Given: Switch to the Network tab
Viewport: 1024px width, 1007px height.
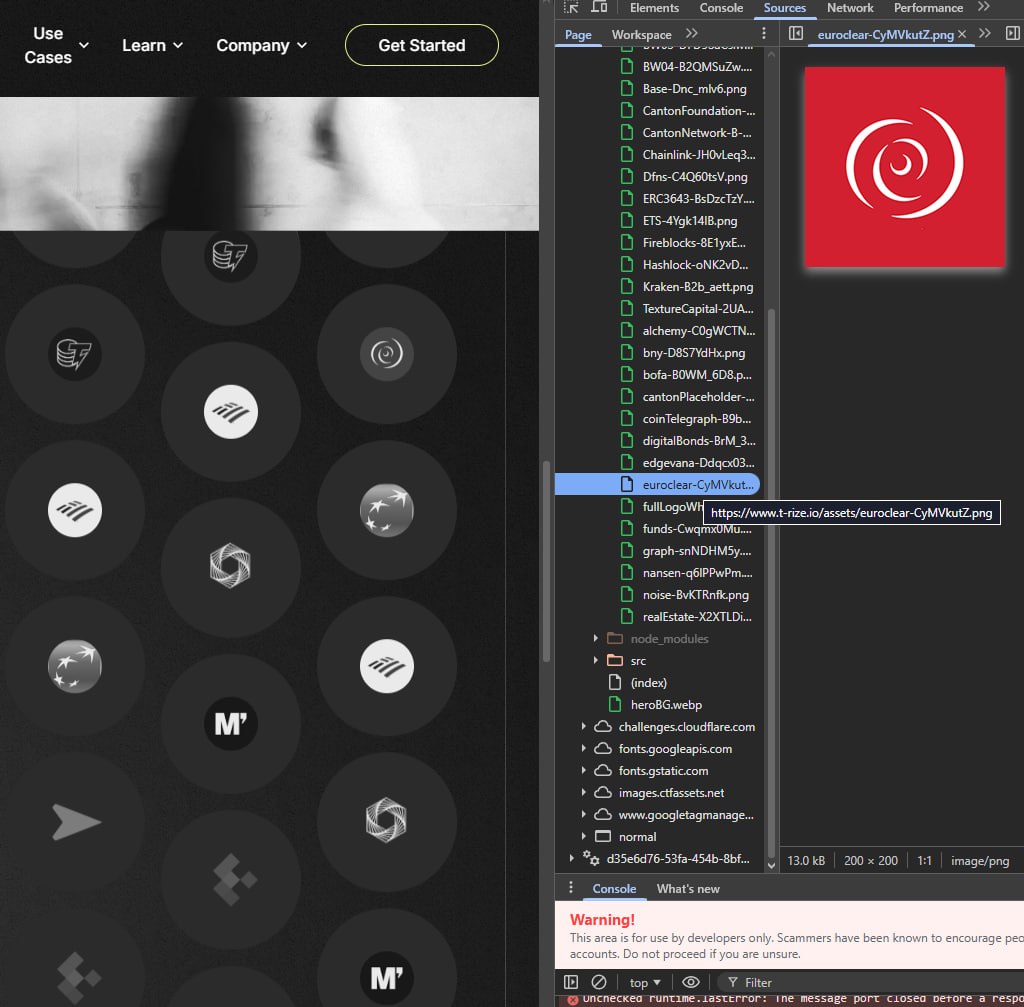Looking at the screenshot, I should (850, 8).
